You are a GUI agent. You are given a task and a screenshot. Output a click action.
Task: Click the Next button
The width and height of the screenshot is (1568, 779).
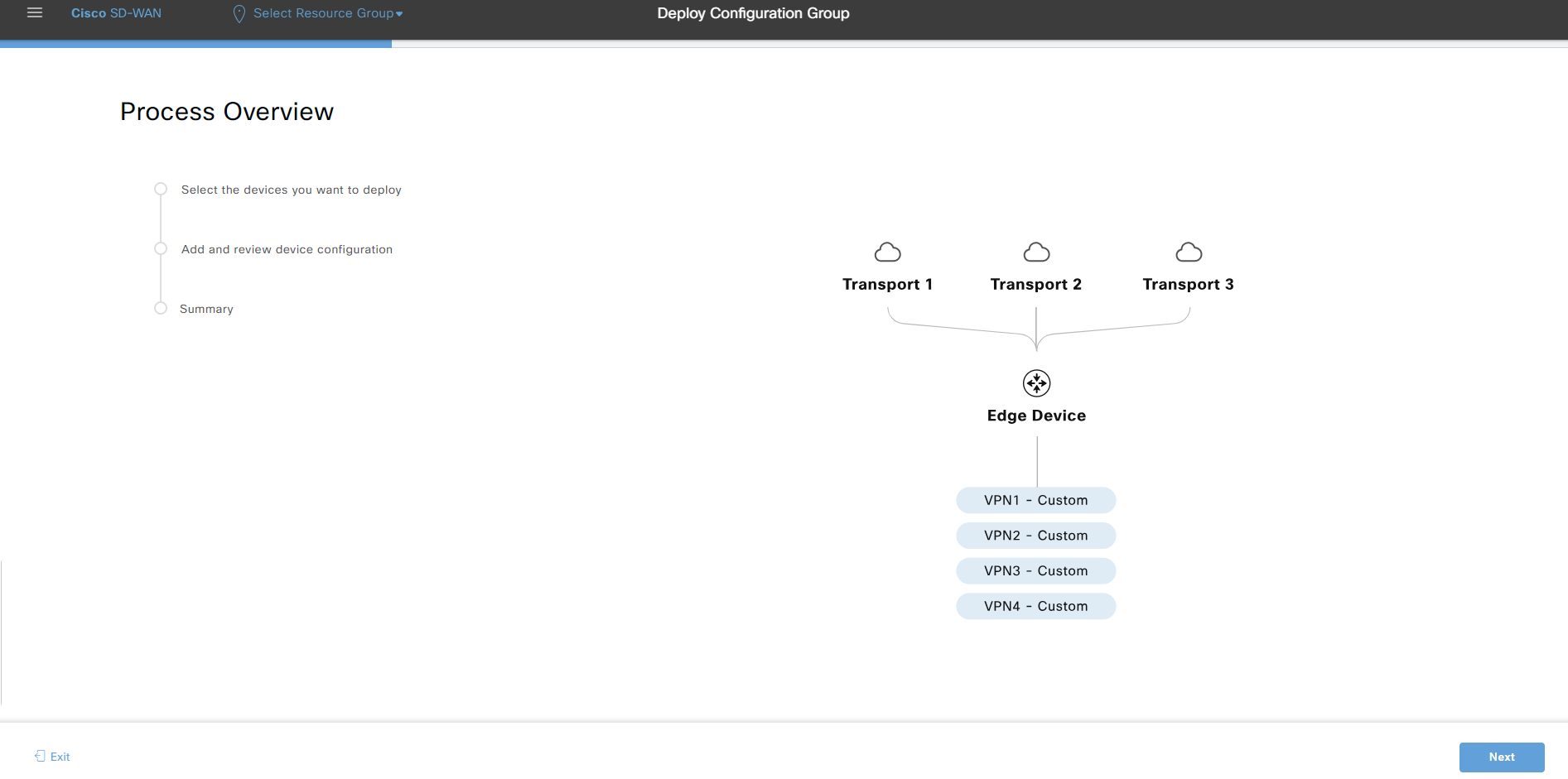(x=1502, y=757)
